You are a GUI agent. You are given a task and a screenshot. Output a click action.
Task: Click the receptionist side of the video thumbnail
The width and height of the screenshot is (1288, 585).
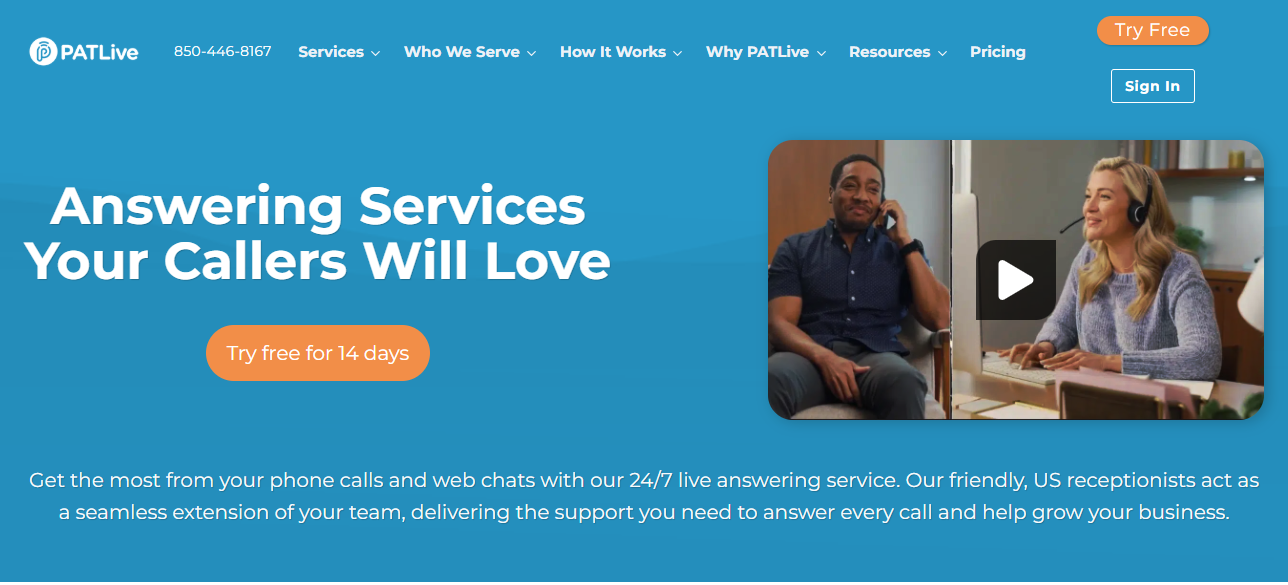[x=1107, y=280]
